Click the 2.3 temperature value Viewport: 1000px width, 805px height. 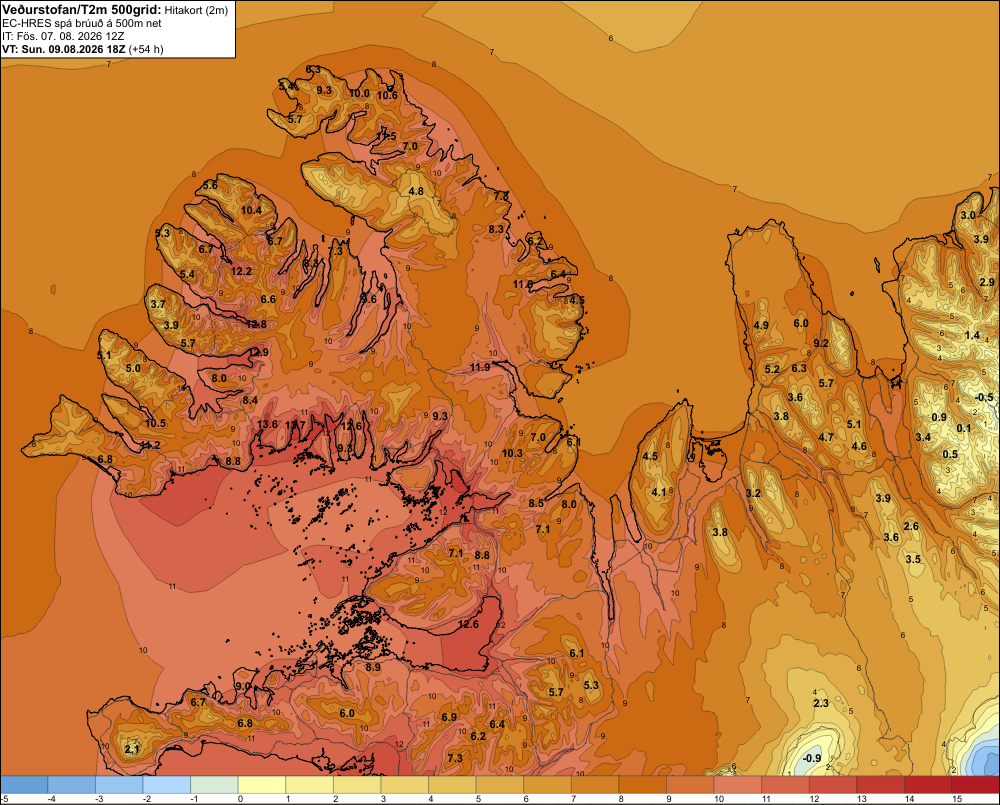[x=821, y=703]
